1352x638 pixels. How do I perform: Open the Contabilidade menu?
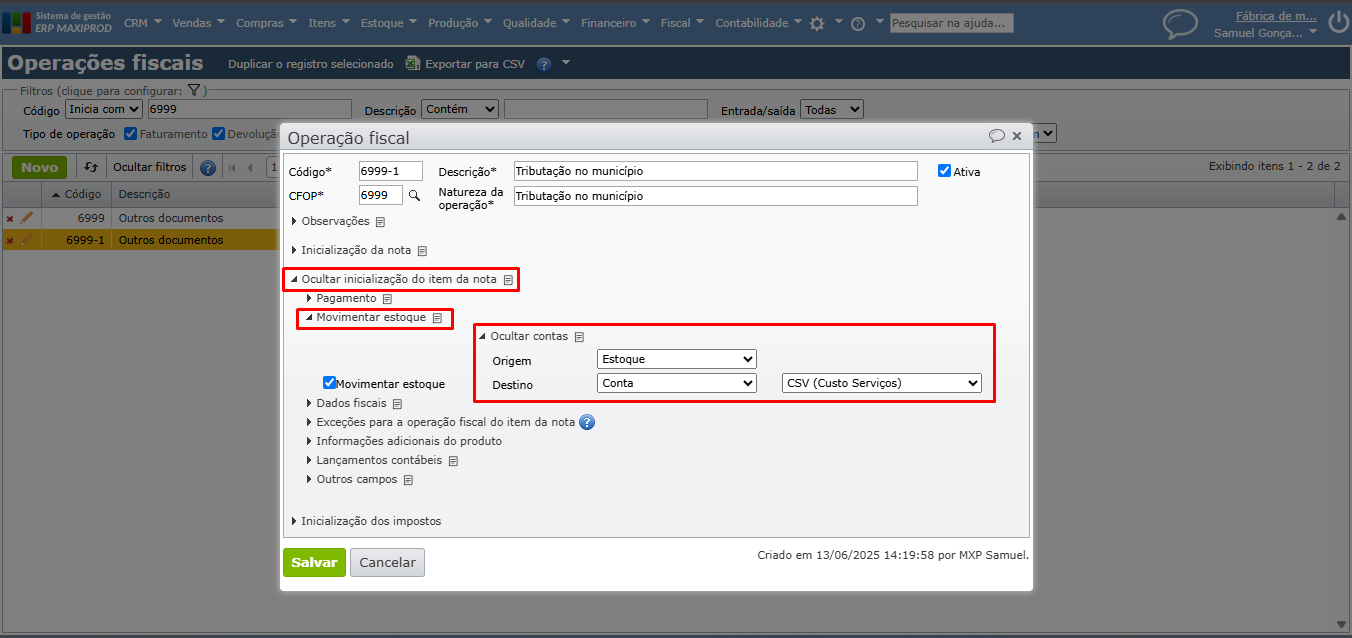click(759, 23)
